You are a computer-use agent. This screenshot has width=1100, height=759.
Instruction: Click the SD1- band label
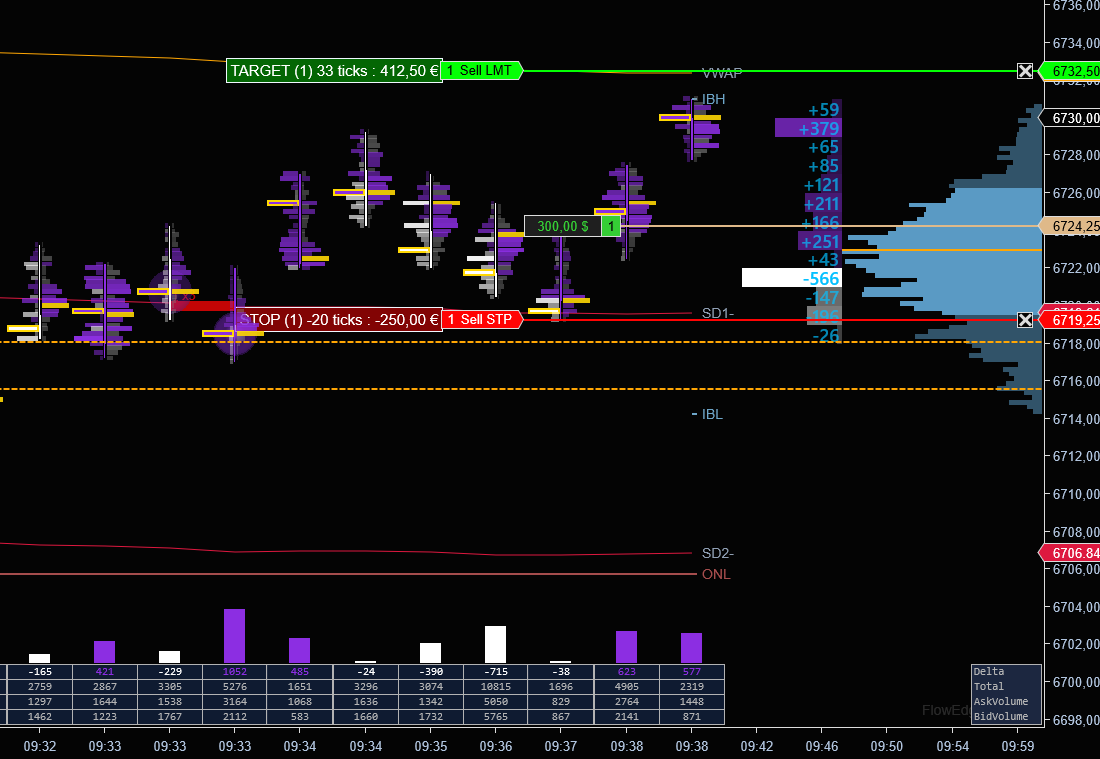(718, 313)
